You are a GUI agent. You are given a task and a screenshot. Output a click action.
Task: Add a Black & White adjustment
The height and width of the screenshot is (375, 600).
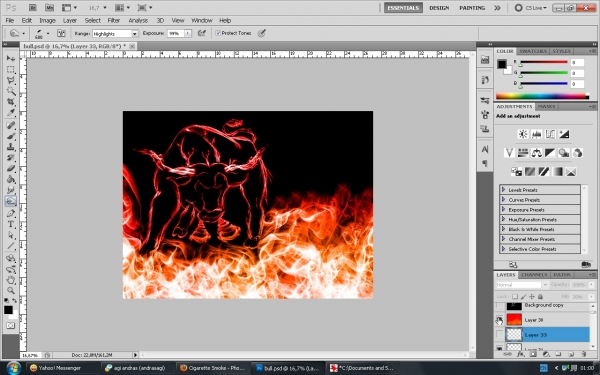(x=550, y=153)
